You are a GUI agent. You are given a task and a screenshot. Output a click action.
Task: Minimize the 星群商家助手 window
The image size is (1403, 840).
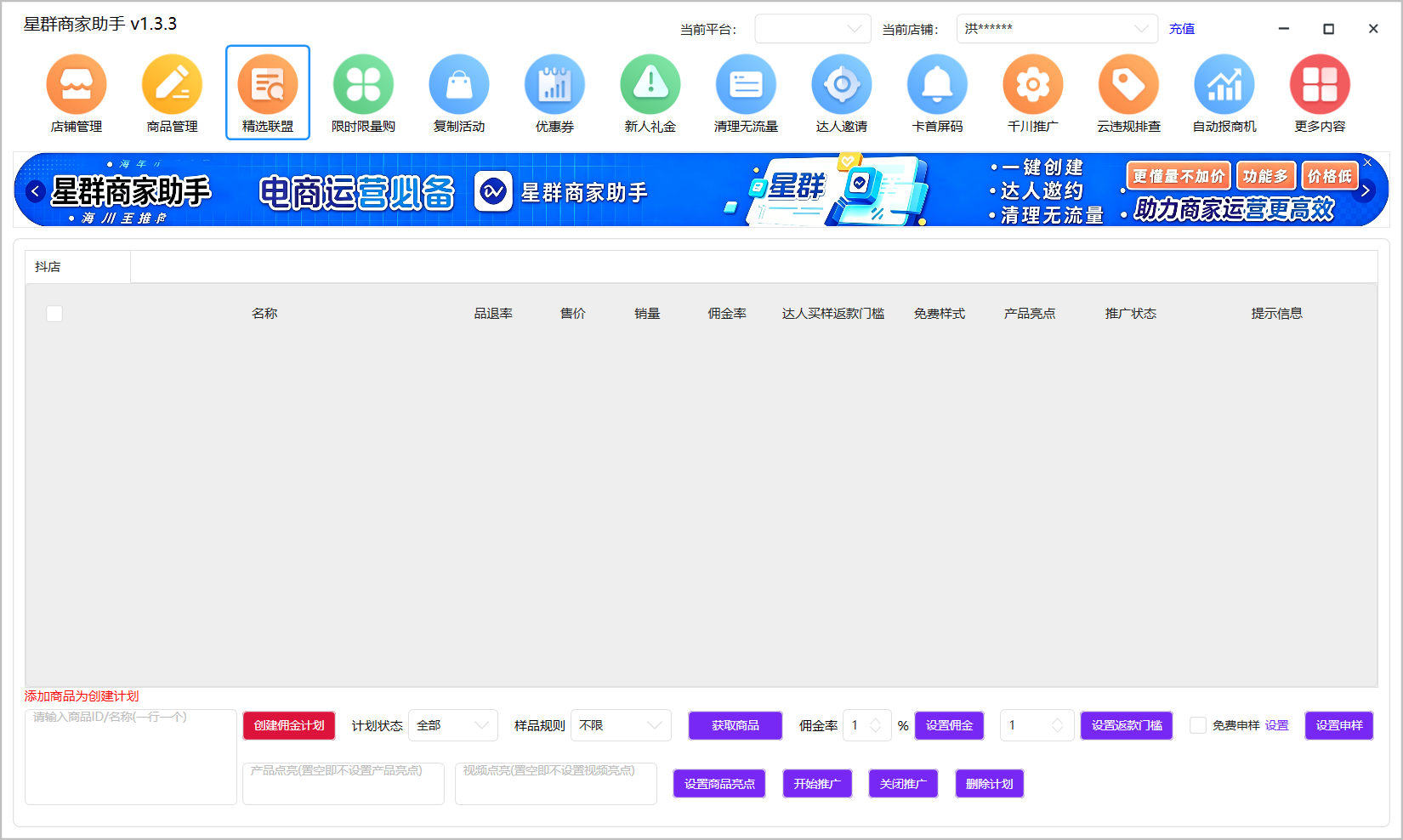coord(1284,29)
